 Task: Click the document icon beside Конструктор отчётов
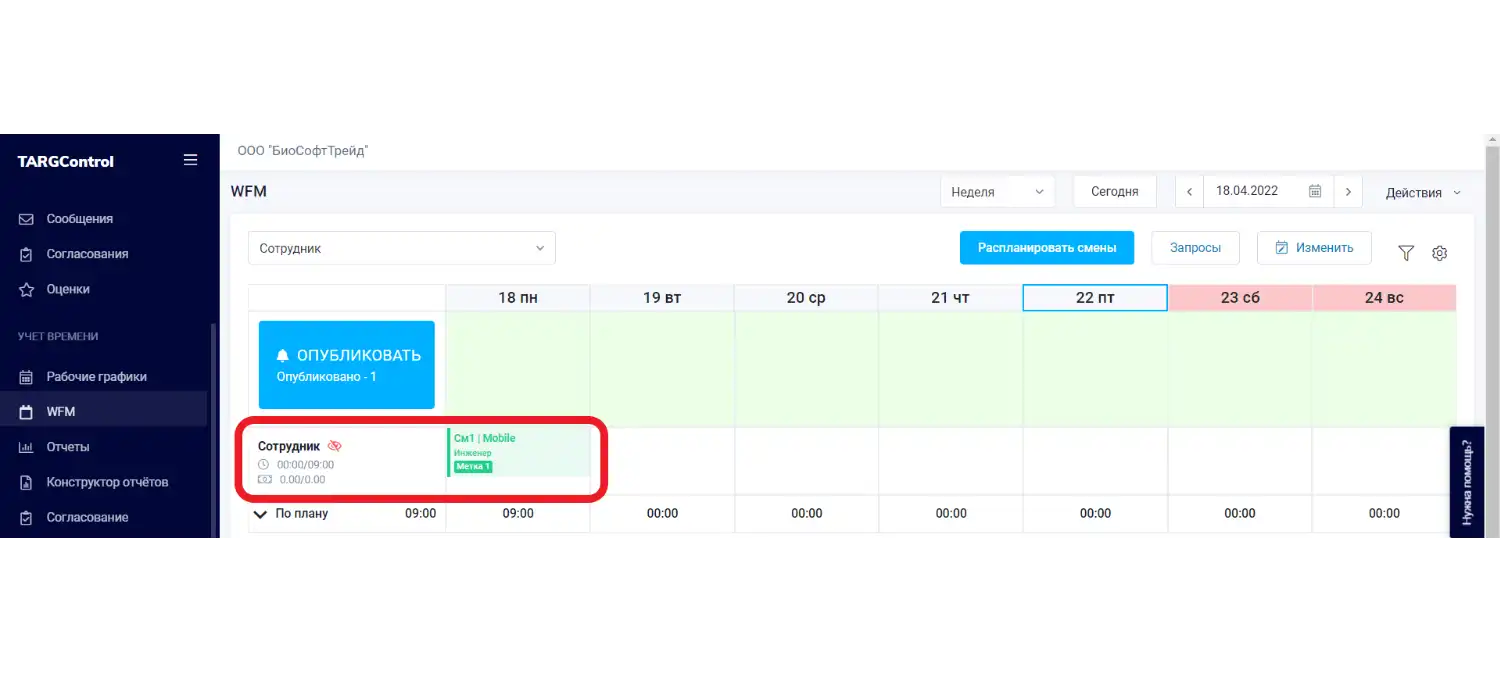click(27, 482)
